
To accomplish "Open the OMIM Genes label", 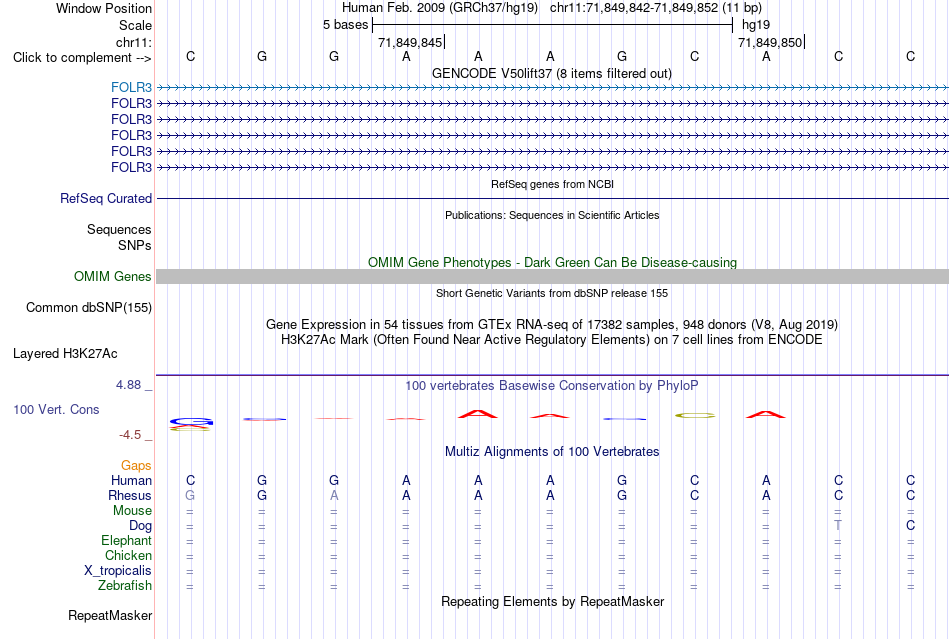I will [113, 277].
